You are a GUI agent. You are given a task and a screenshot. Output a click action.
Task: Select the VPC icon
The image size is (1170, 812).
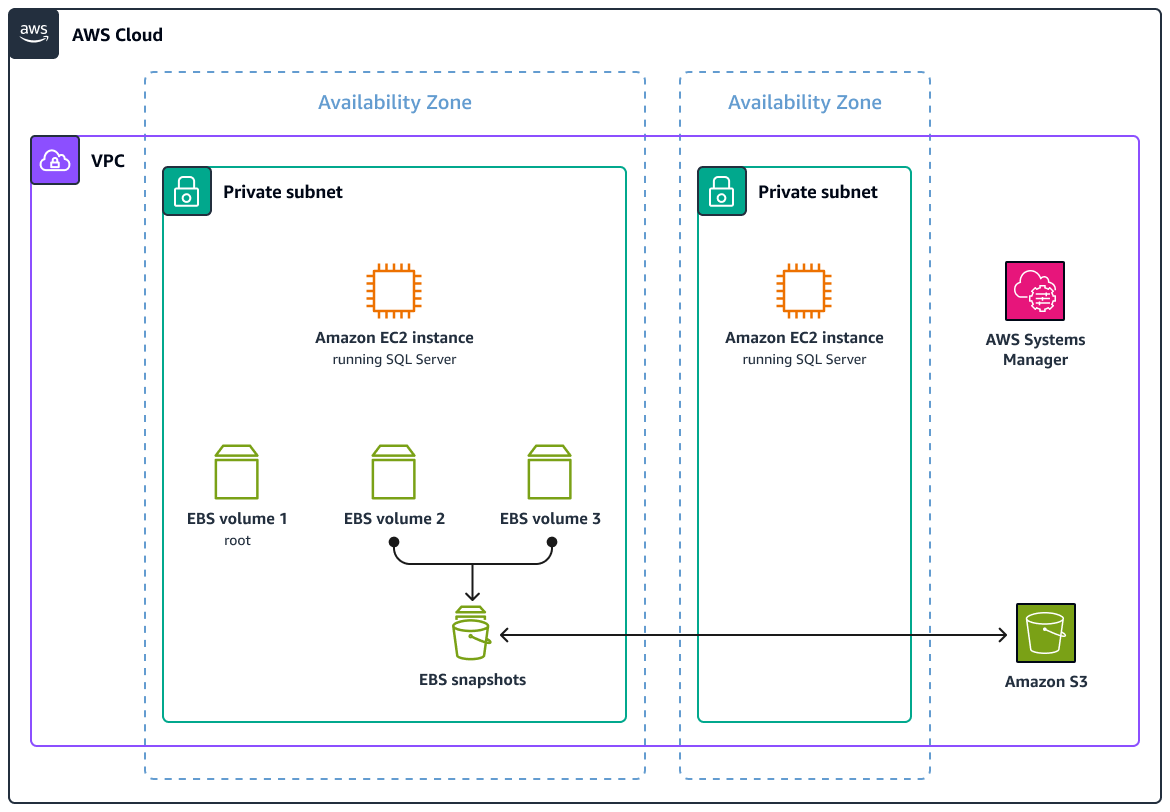(x=55, y=160)
